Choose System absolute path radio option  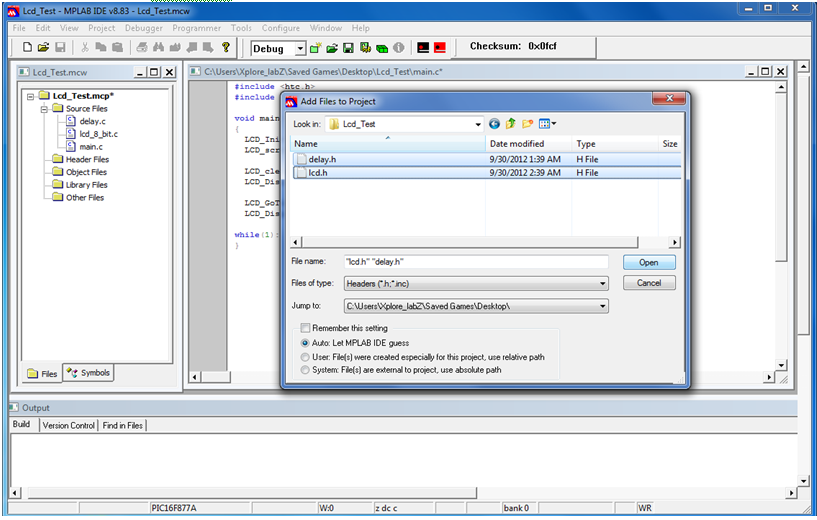click(x=305, y=369)
